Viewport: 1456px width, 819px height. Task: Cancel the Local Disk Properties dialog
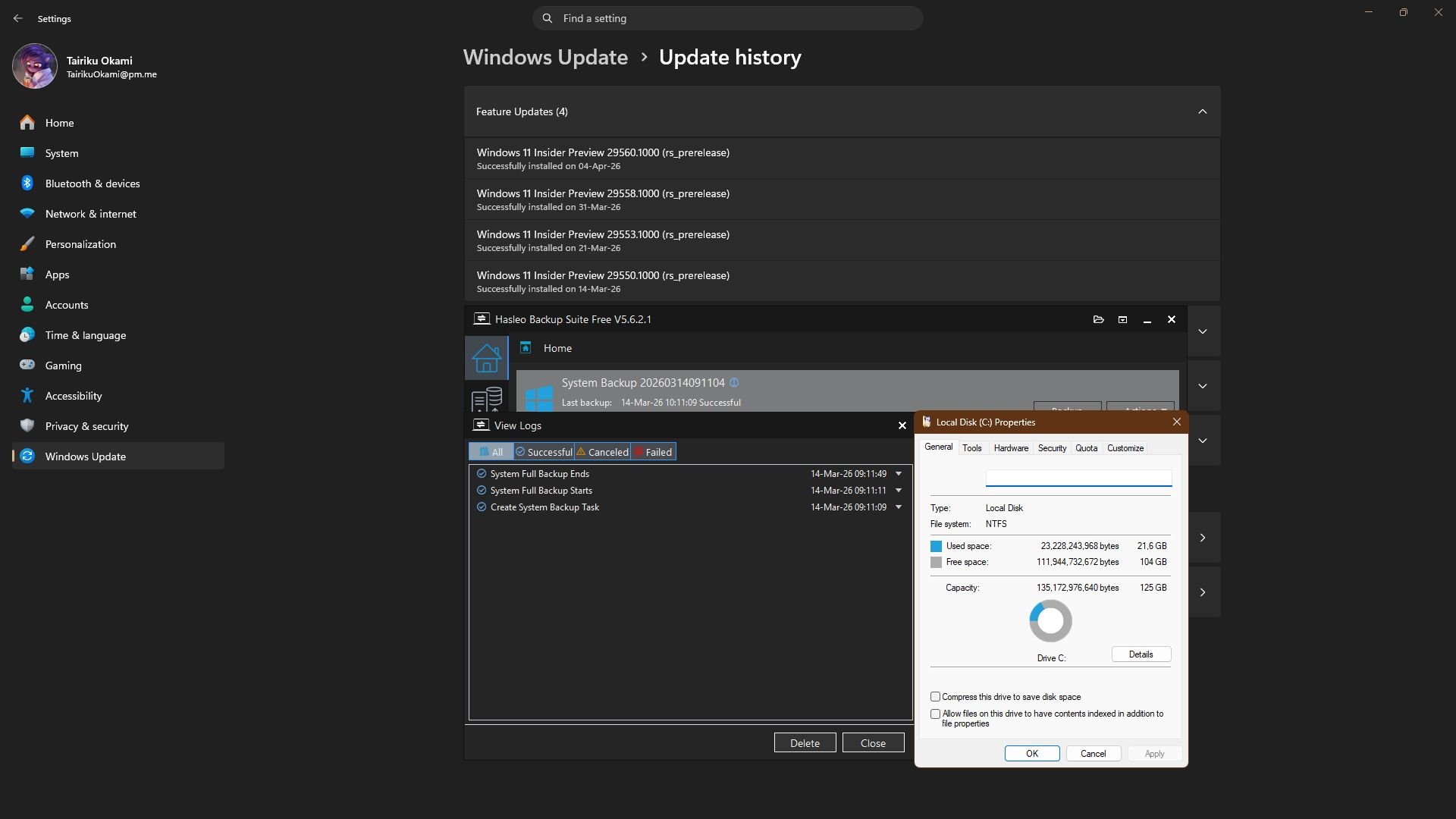[x=1093, y=754]
